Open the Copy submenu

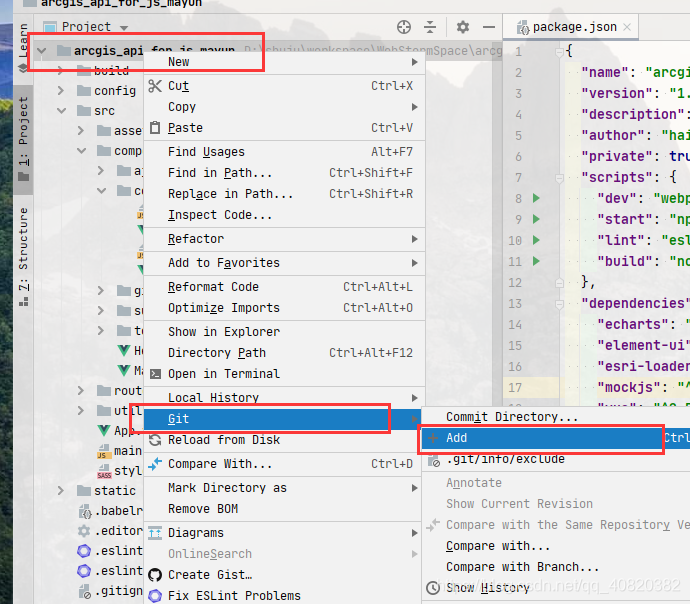click(x=284, y=107)
